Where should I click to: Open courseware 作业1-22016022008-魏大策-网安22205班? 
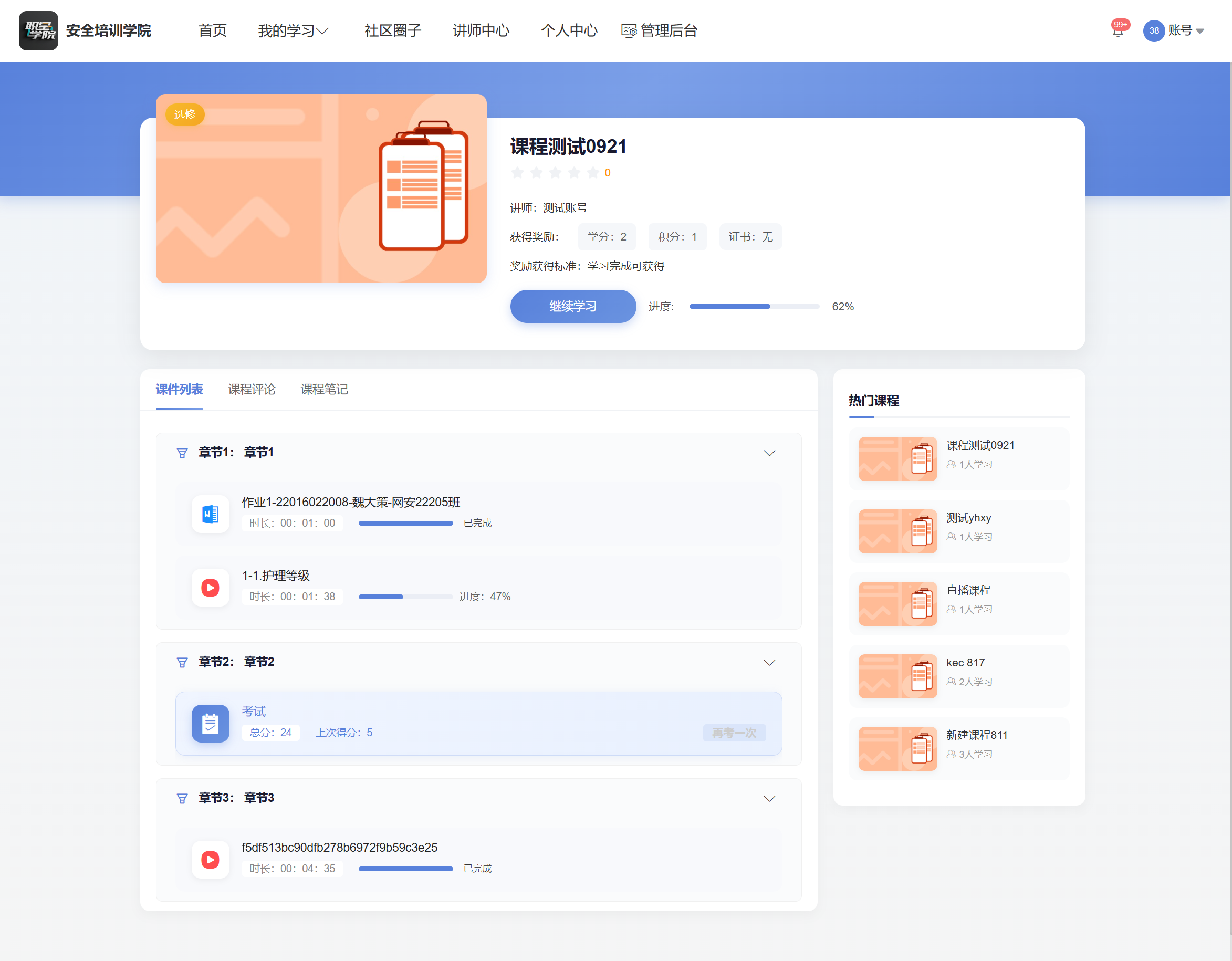pos(351,502)
